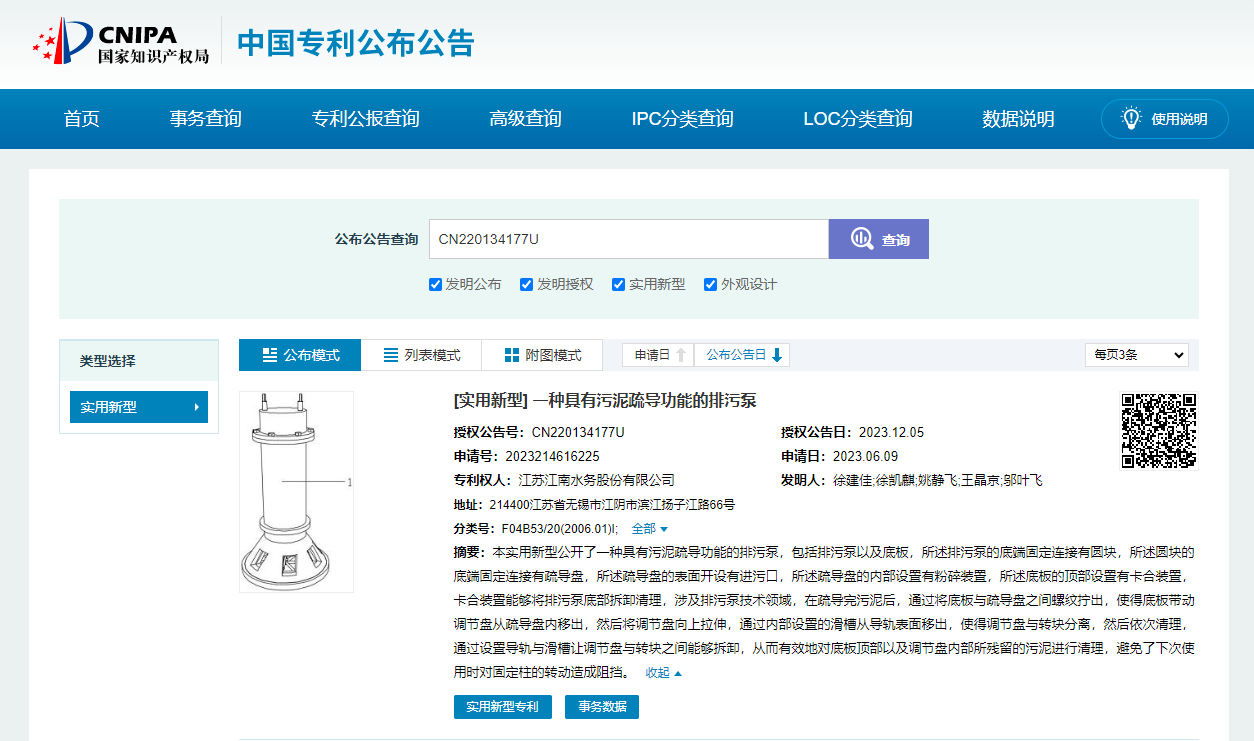
Task: Open 专利公报查询 menu item
Action: tap(366, 119)
